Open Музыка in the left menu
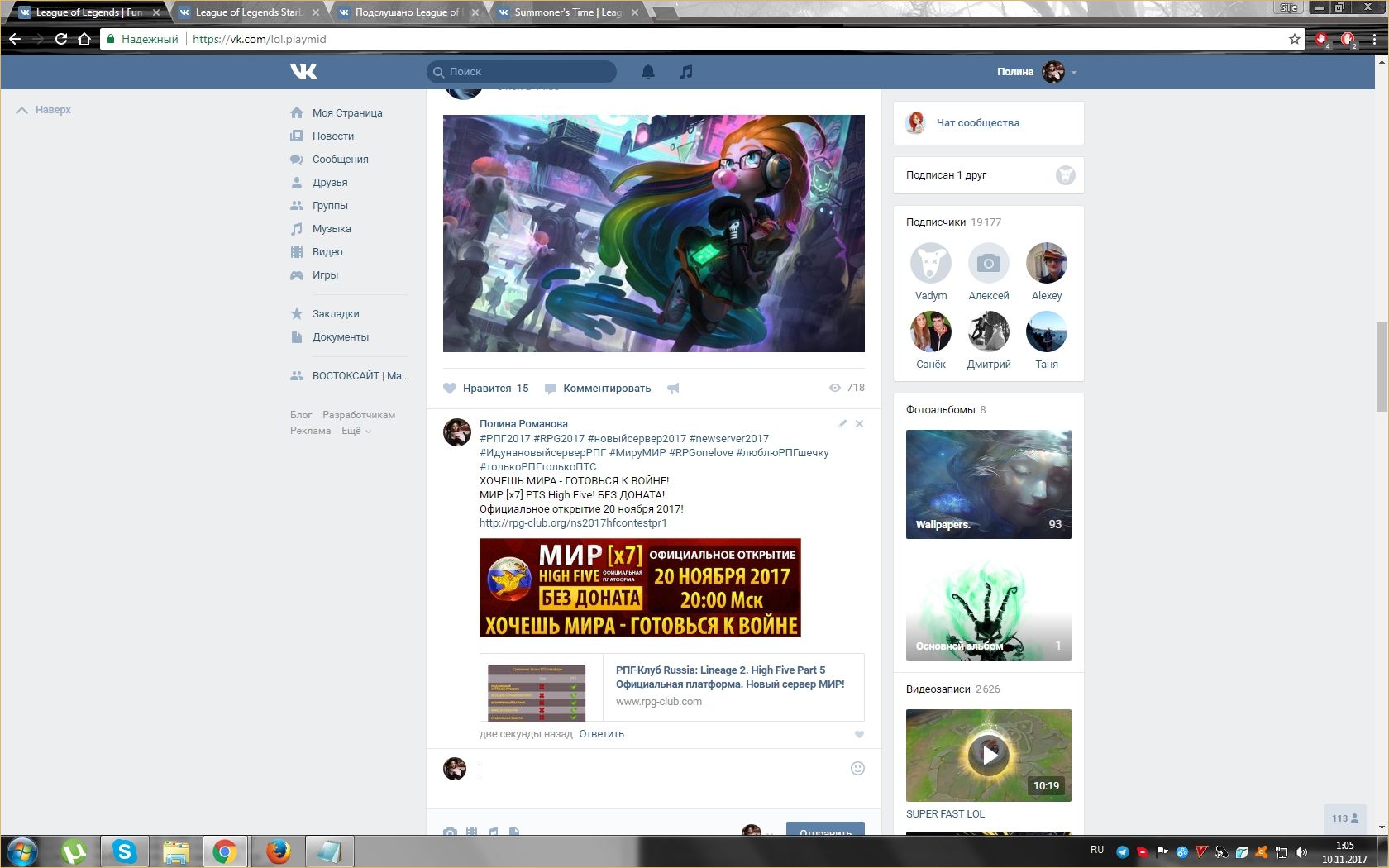This screenshot has width=1389, height=868. 332,229
